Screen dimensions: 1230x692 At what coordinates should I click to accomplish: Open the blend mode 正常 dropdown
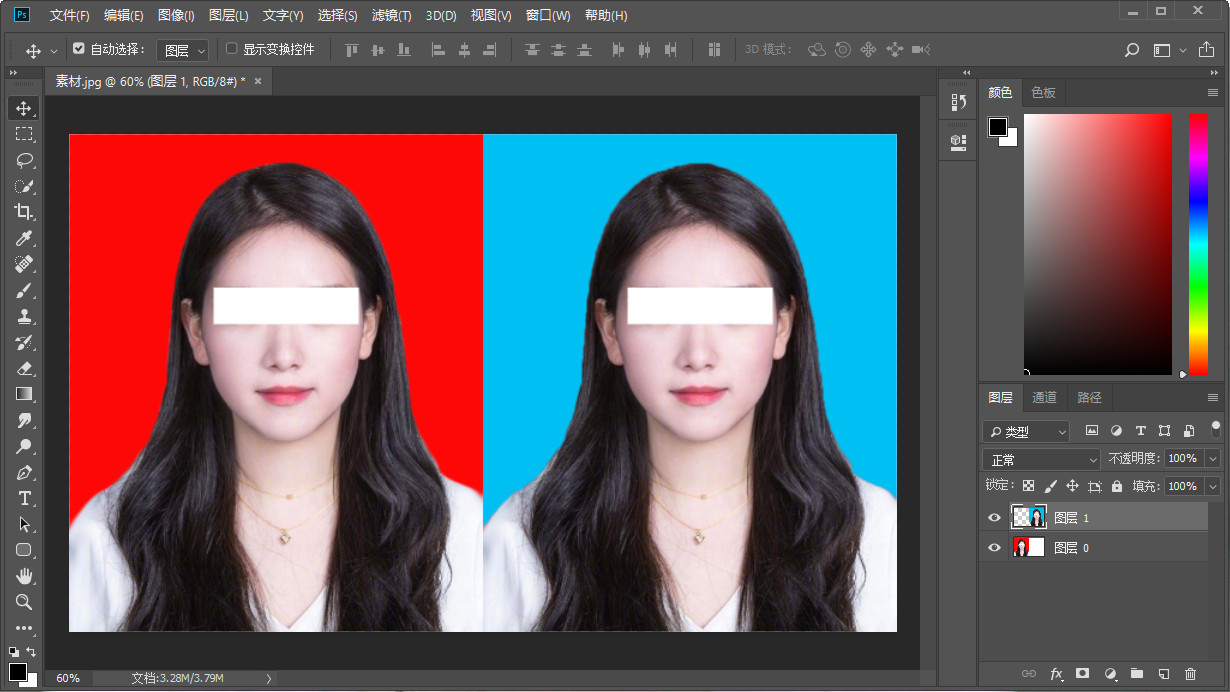1041,459
